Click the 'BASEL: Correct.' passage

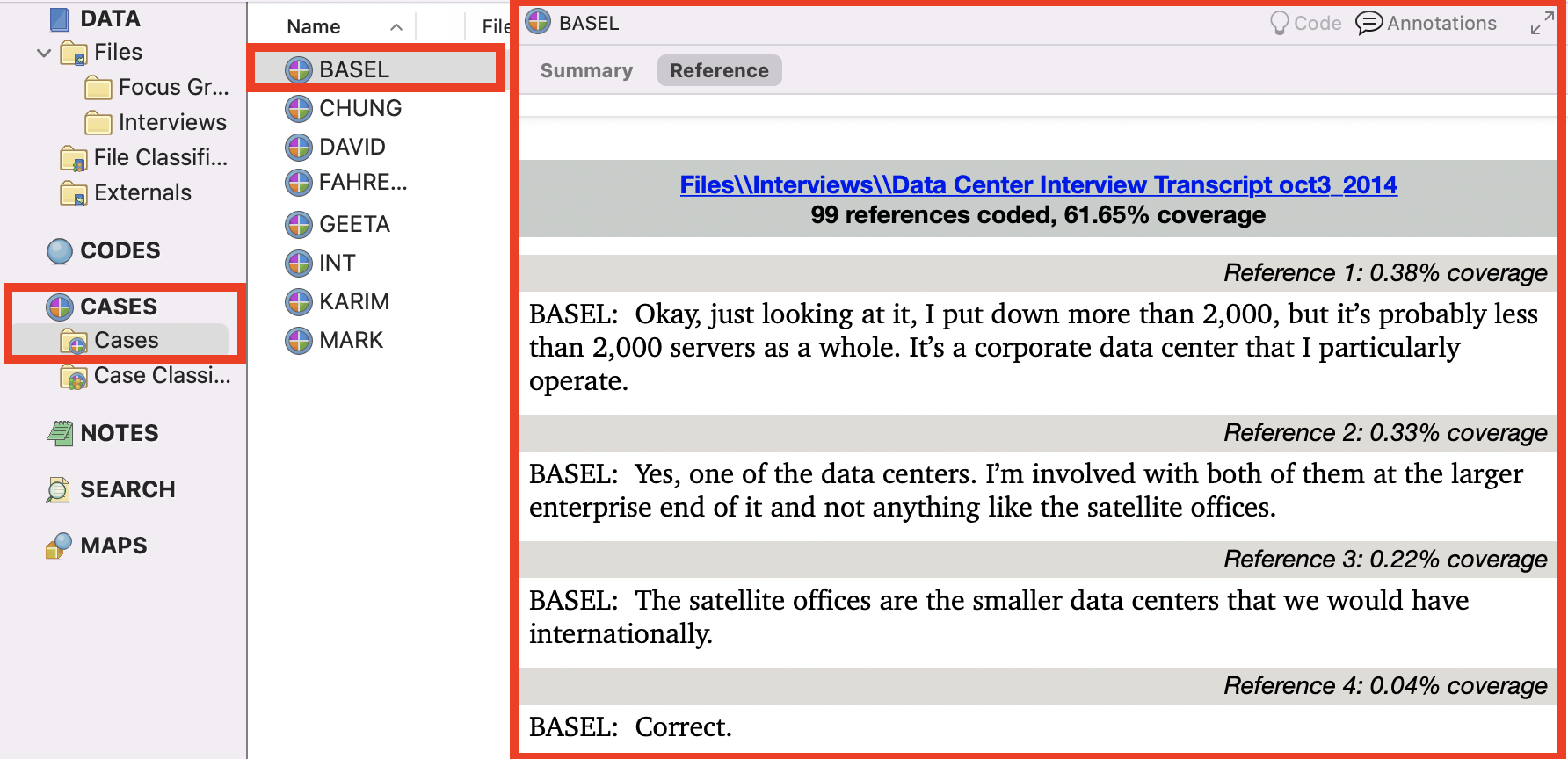[x=630, y=726]
